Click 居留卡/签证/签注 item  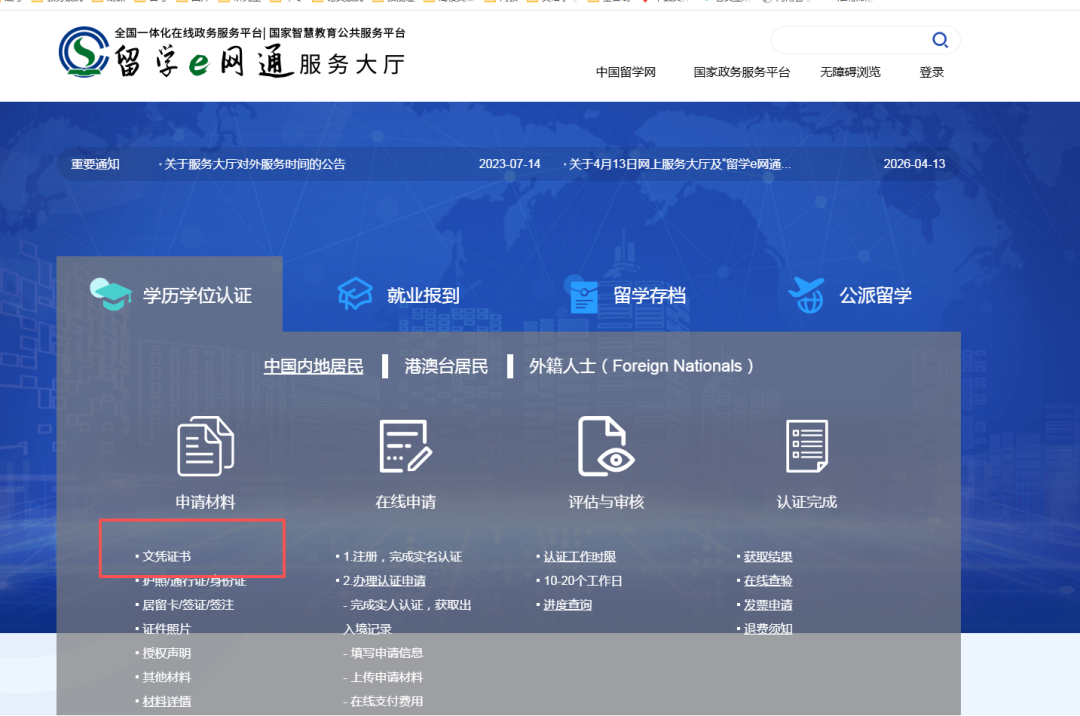click(x=188, y=604)
